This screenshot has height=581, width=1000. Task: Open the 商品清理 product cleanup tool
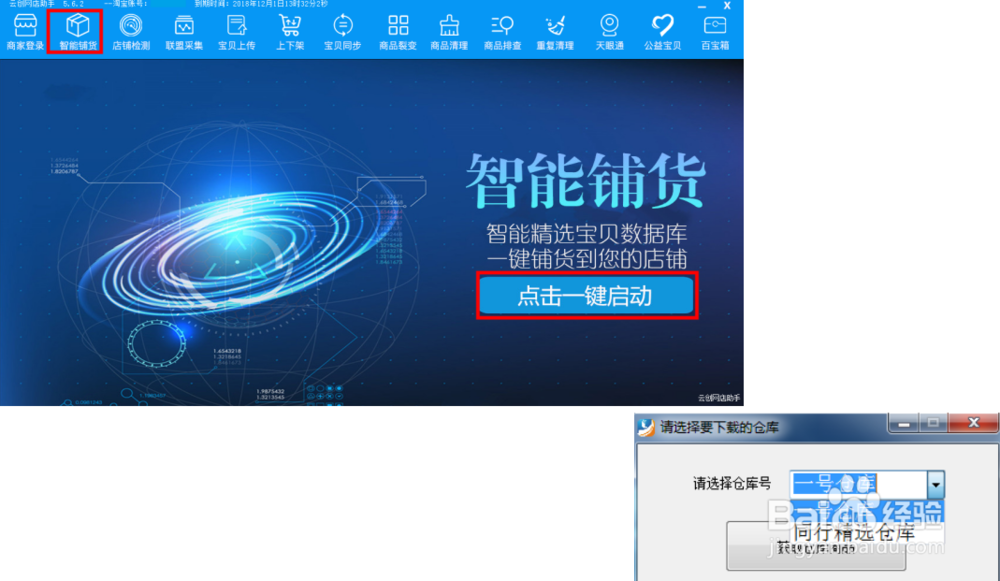click(x=449, y=32)
